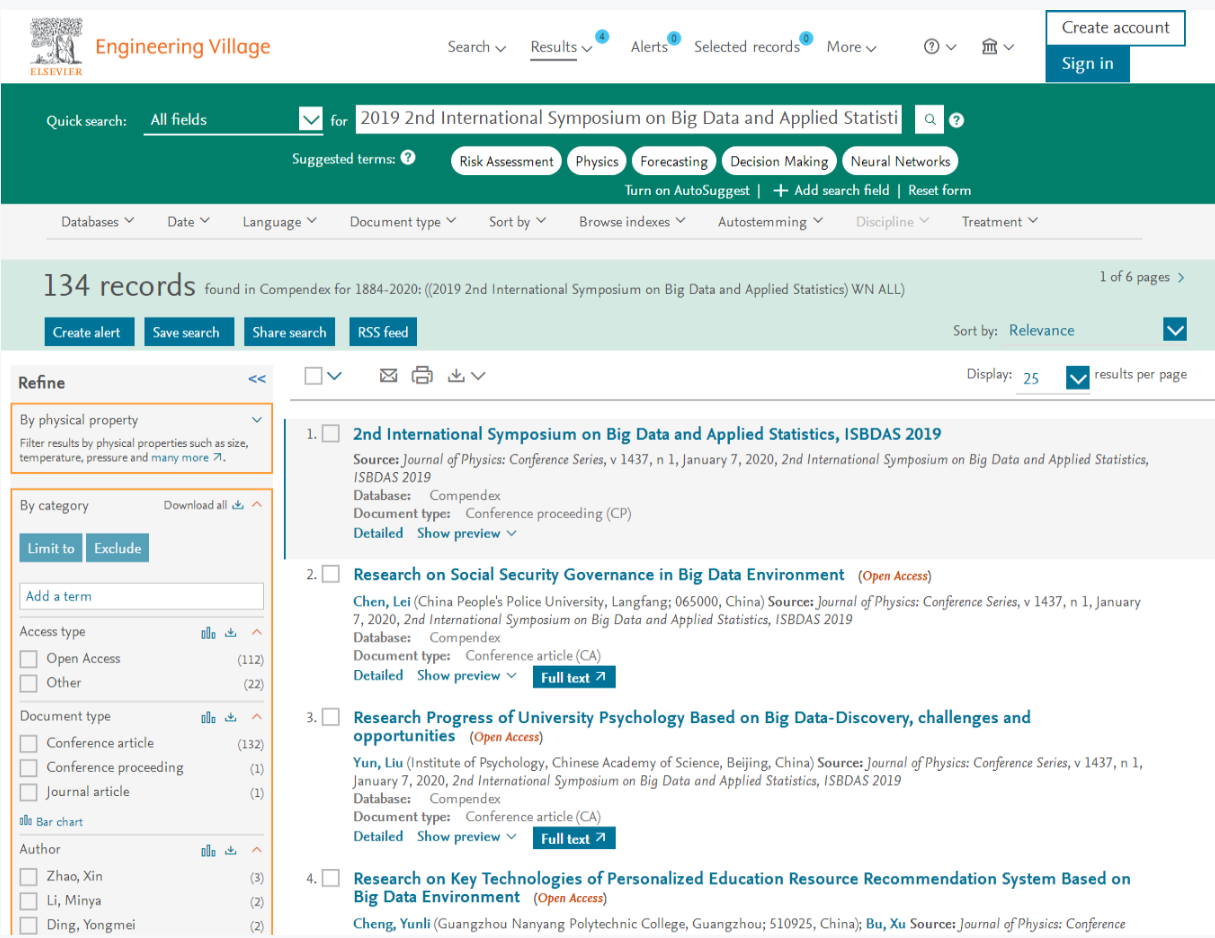This screenshot has height=938, width=1215.
Task: Open the Alerts menu item
Action: coord(649,47)
